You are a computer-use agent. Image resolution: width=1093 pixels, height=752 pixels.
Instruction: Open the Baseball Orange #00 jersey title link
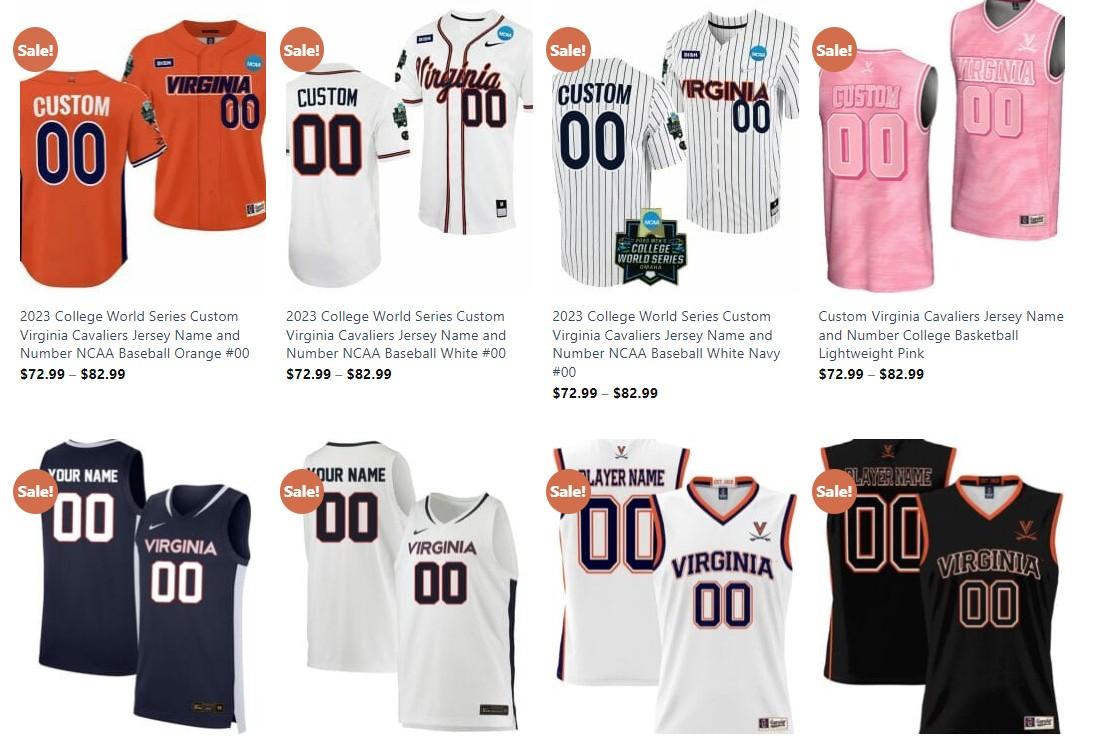coord(135,335)
